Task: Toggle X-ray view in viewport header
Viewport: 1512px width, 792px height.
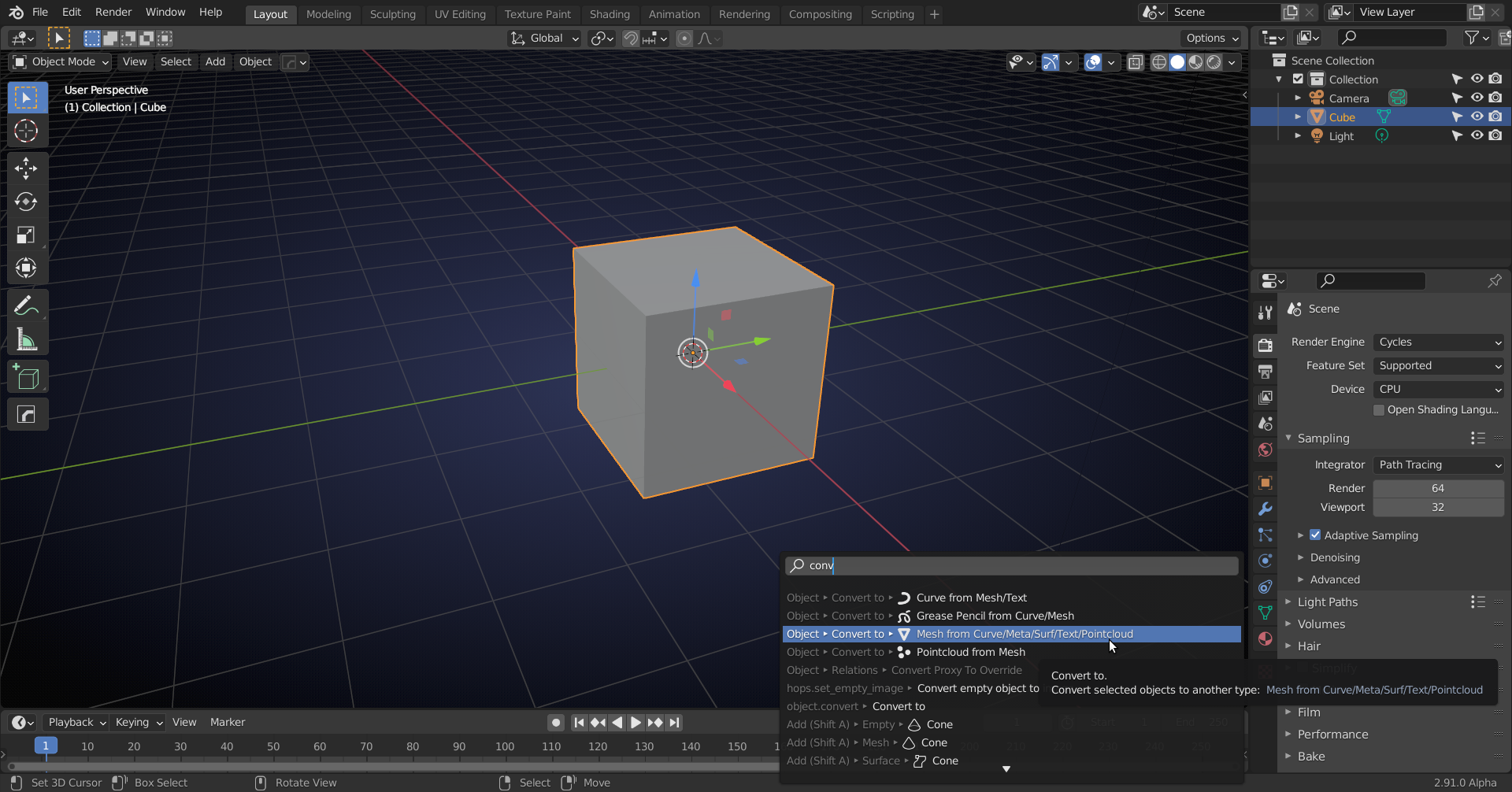Action: click(1136, 62)
